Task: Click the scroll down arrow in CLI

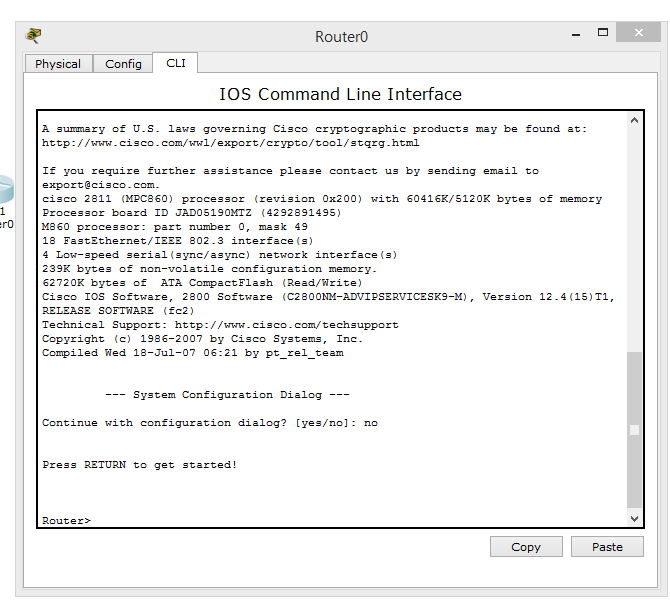Action: [x=635, y=519]
